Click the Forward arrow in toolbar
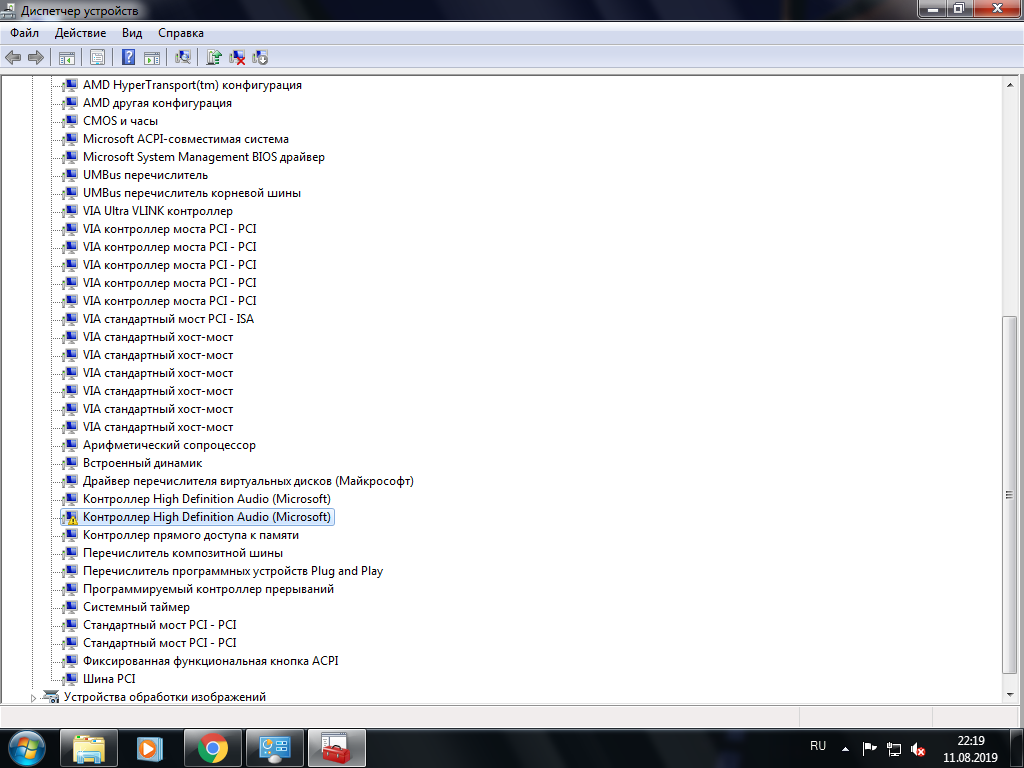Image resolution: width=1024 pixels, height=768 pixels. (x=36, y=57)
